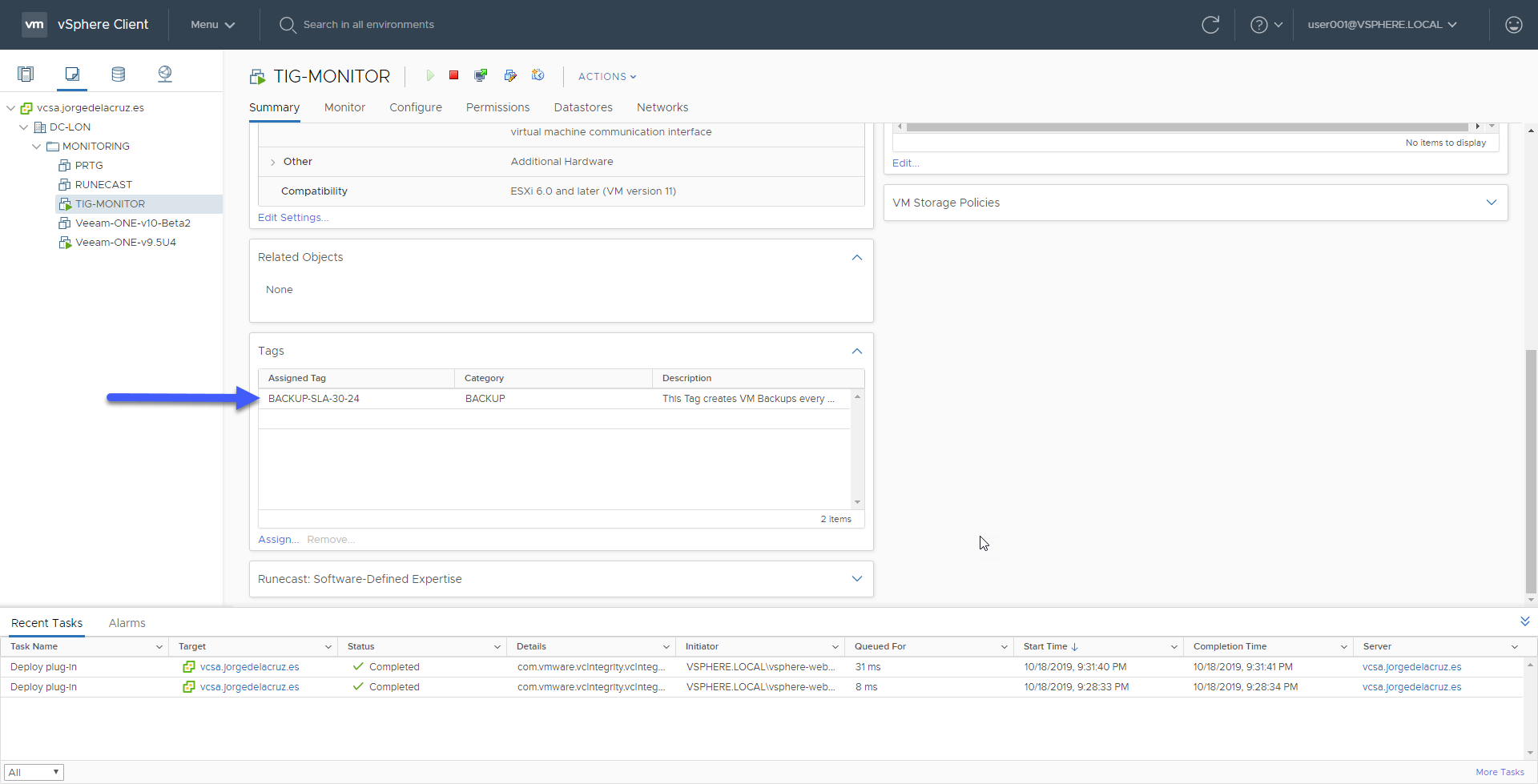Collapse the vcsa.jorgedelacruz.es tree node
The image size is (1538, 784).
pyautogui.click(x=11, y=108)
